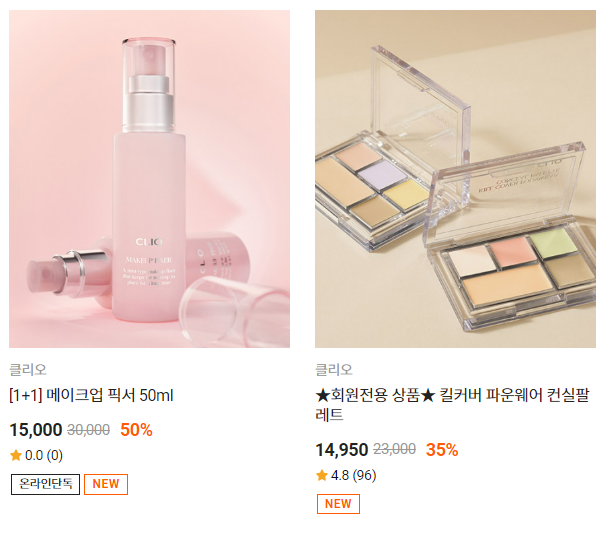Click the 14,950 sale price
The height and width of the screenshot is (539, 604).
pyautogui.click(x=342, y=450)
